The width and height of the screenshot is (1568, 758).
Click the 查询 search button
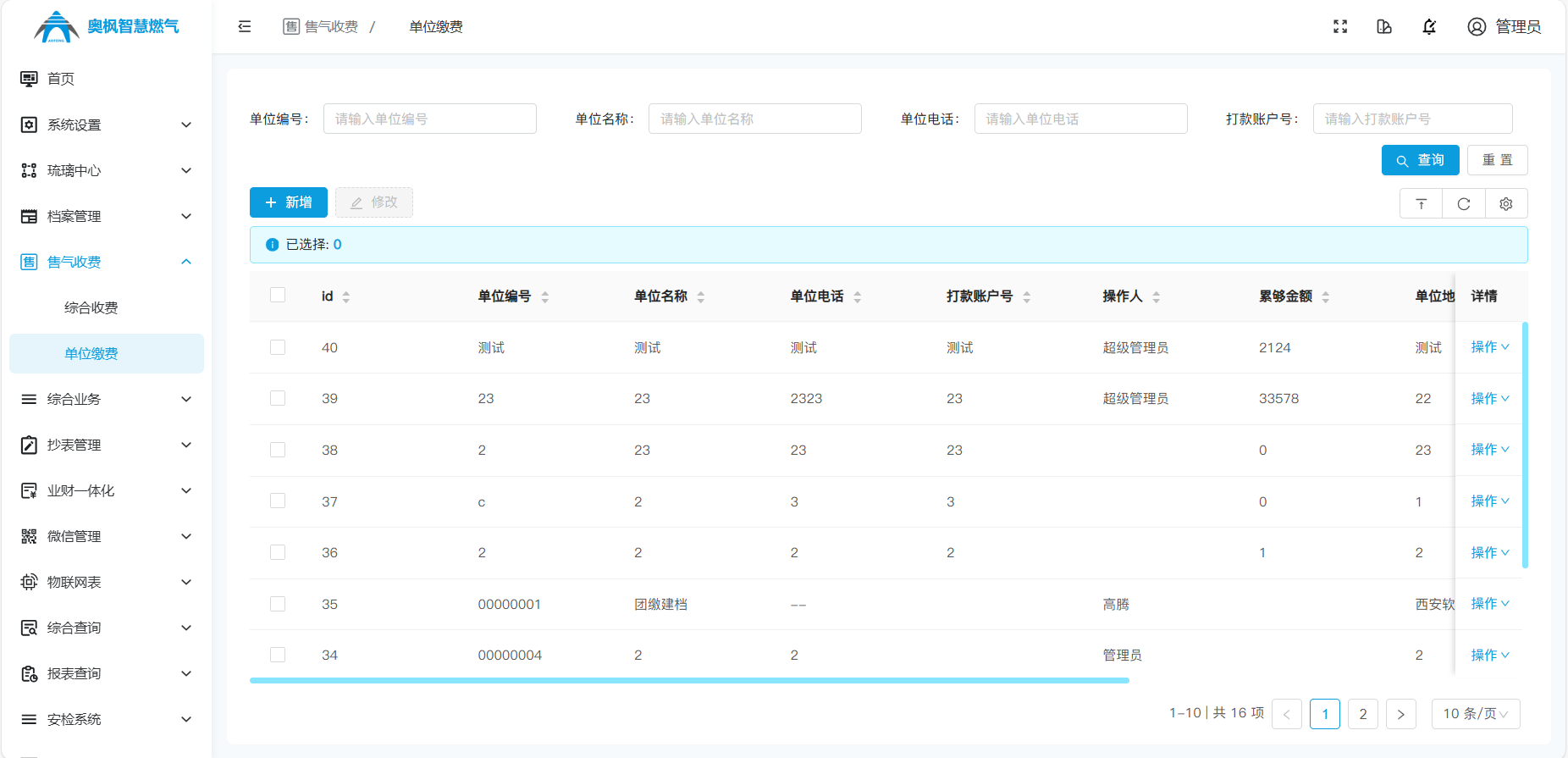1421,160
